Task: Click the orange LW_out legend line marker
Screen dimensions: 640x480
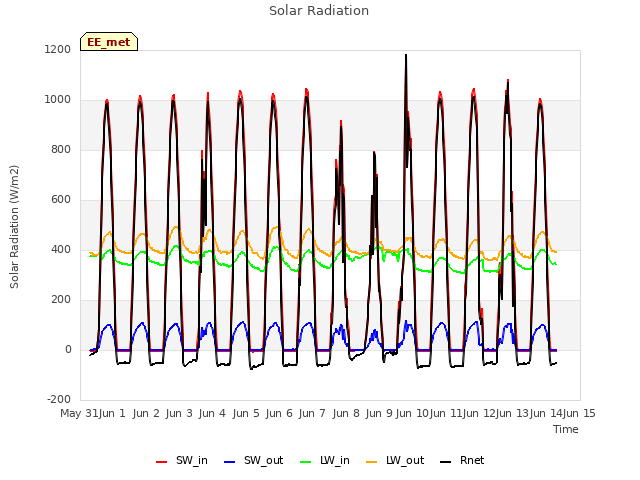Action: pyautogui.click(x=372, y=462)
